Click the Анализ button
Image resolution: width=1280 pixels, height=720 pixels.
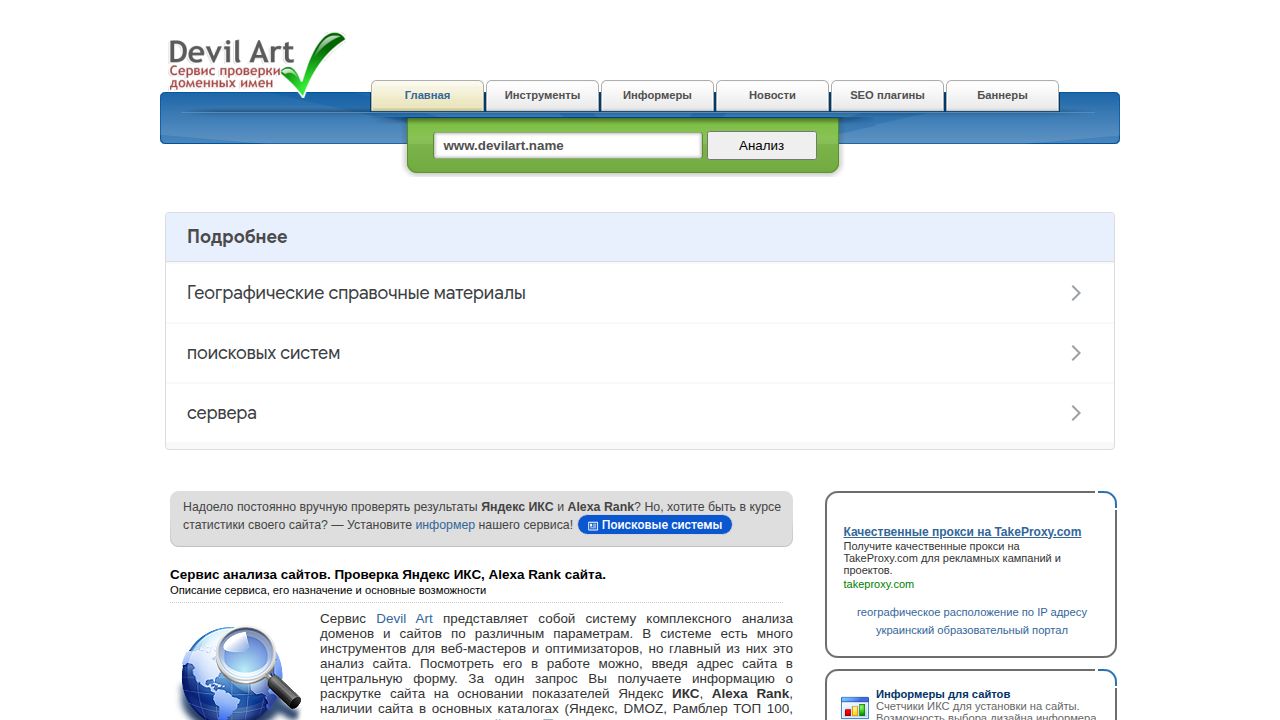tap(762, 146)
